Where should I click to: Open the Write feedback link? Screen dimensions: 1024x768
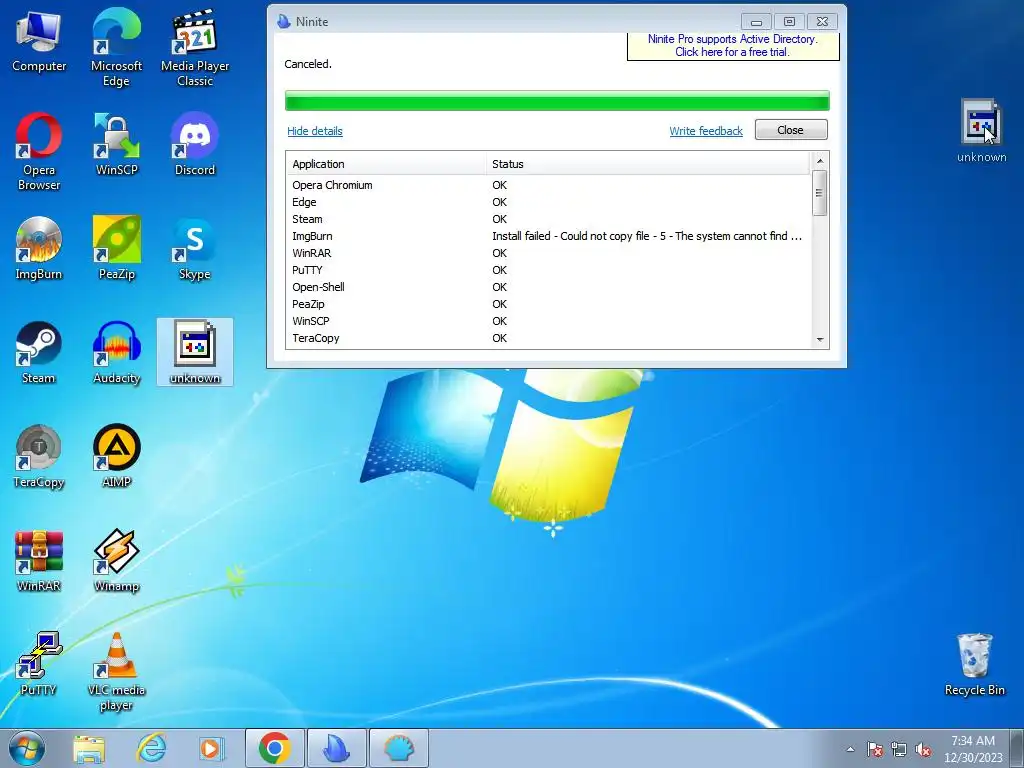click(x=706, y=131)
